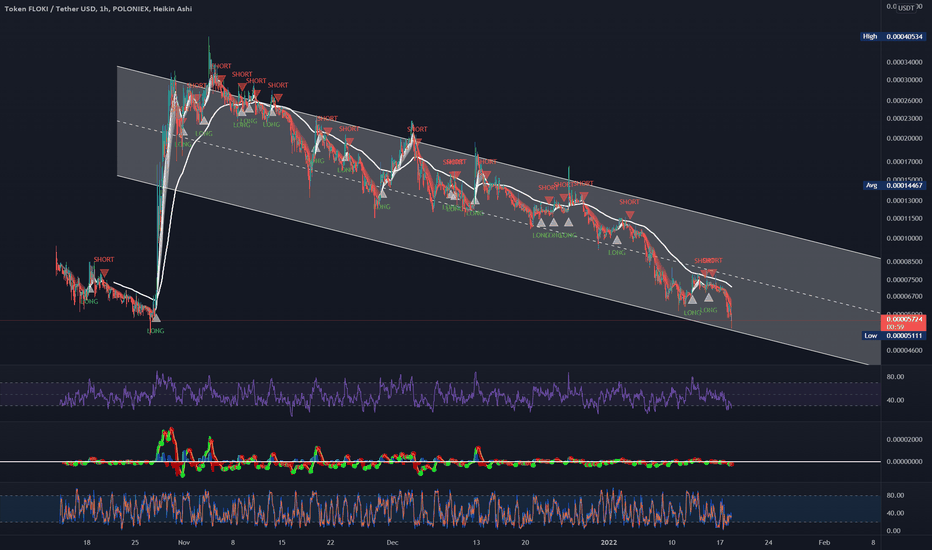Select the SHORT label at the early December peak

[x=417, y=130]
